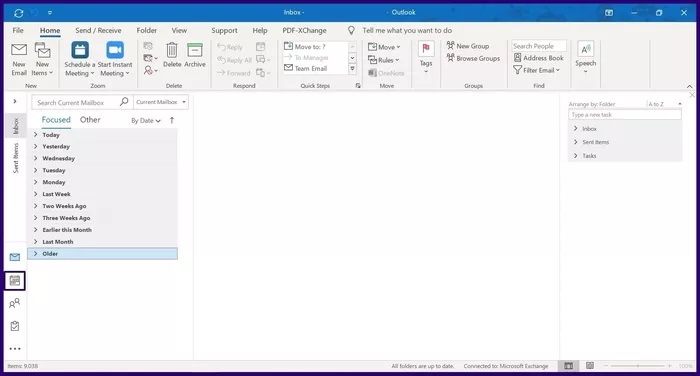Open Filter Email options
700x376 pixels.
(x=536, y=70)
